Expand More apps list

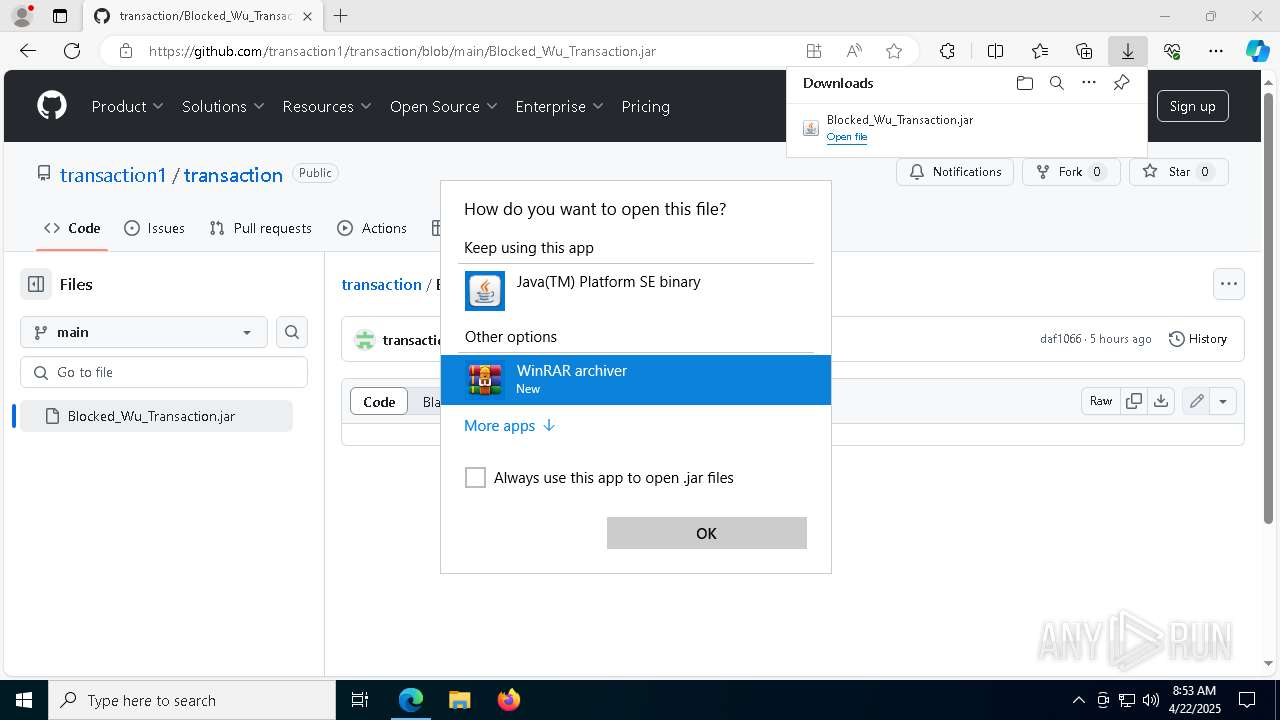pyautogui.click(x=509, y=426)
